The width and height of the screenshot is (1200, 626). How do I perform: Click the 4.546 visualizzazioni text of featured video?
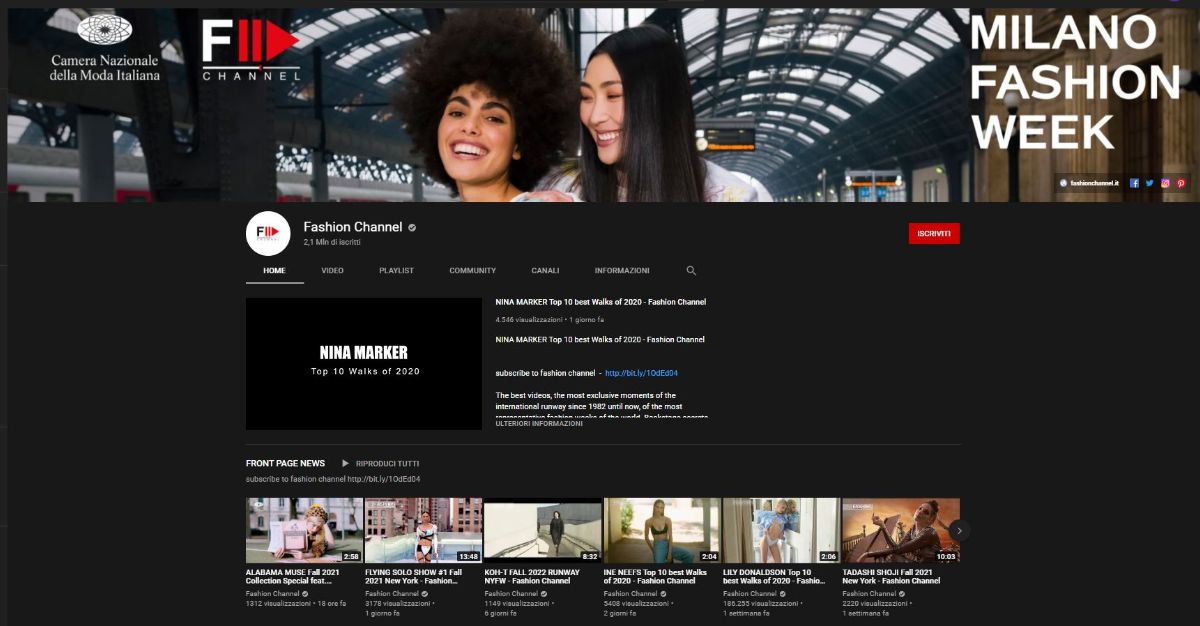(x=529, y=320)
